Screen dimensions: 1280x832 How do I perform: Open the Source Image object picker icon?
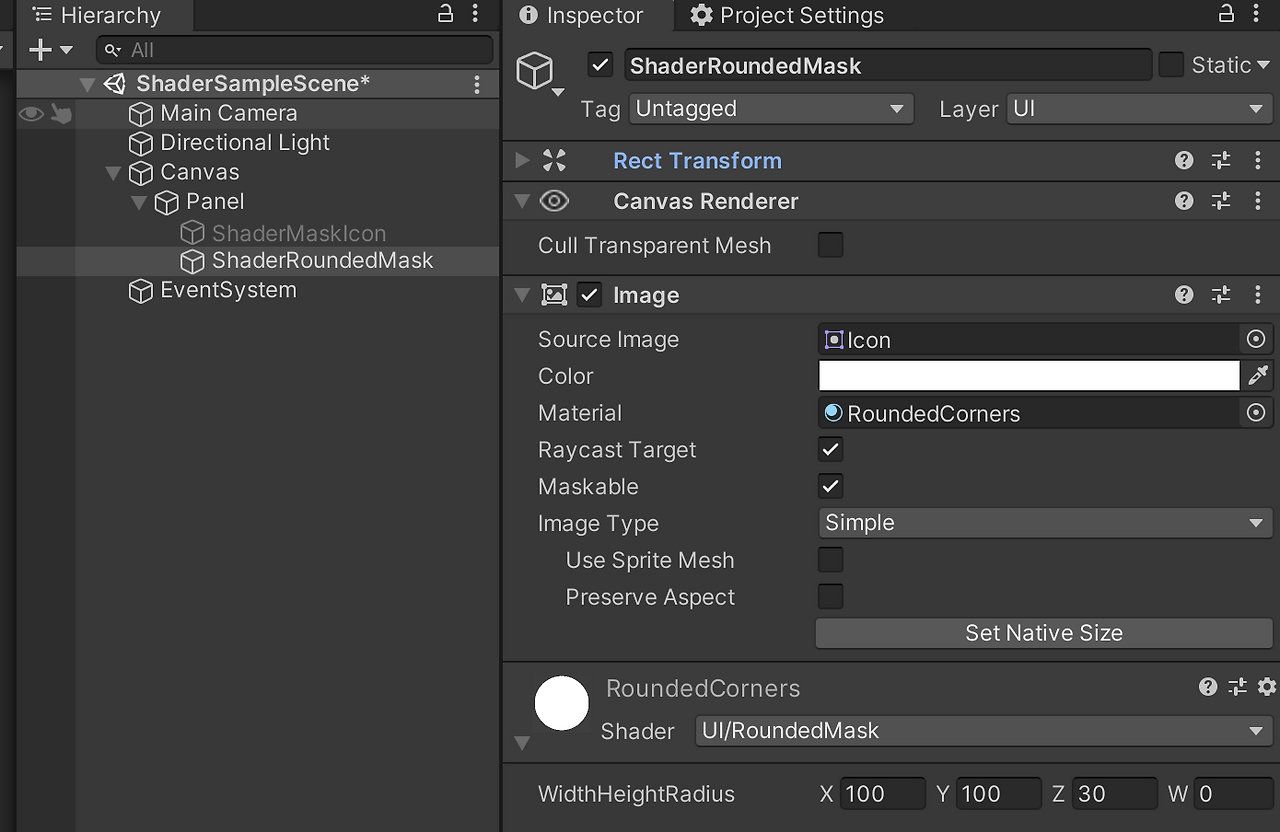tap(1256, 339)
